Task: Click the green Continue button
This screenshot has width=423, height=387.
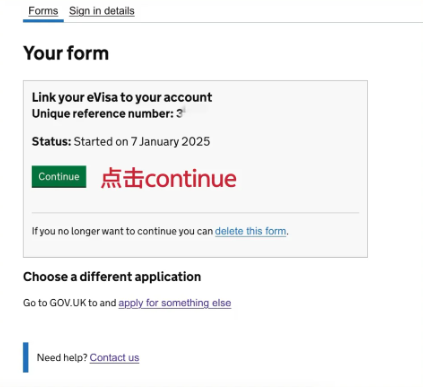Action: click(x=59, y=176)
